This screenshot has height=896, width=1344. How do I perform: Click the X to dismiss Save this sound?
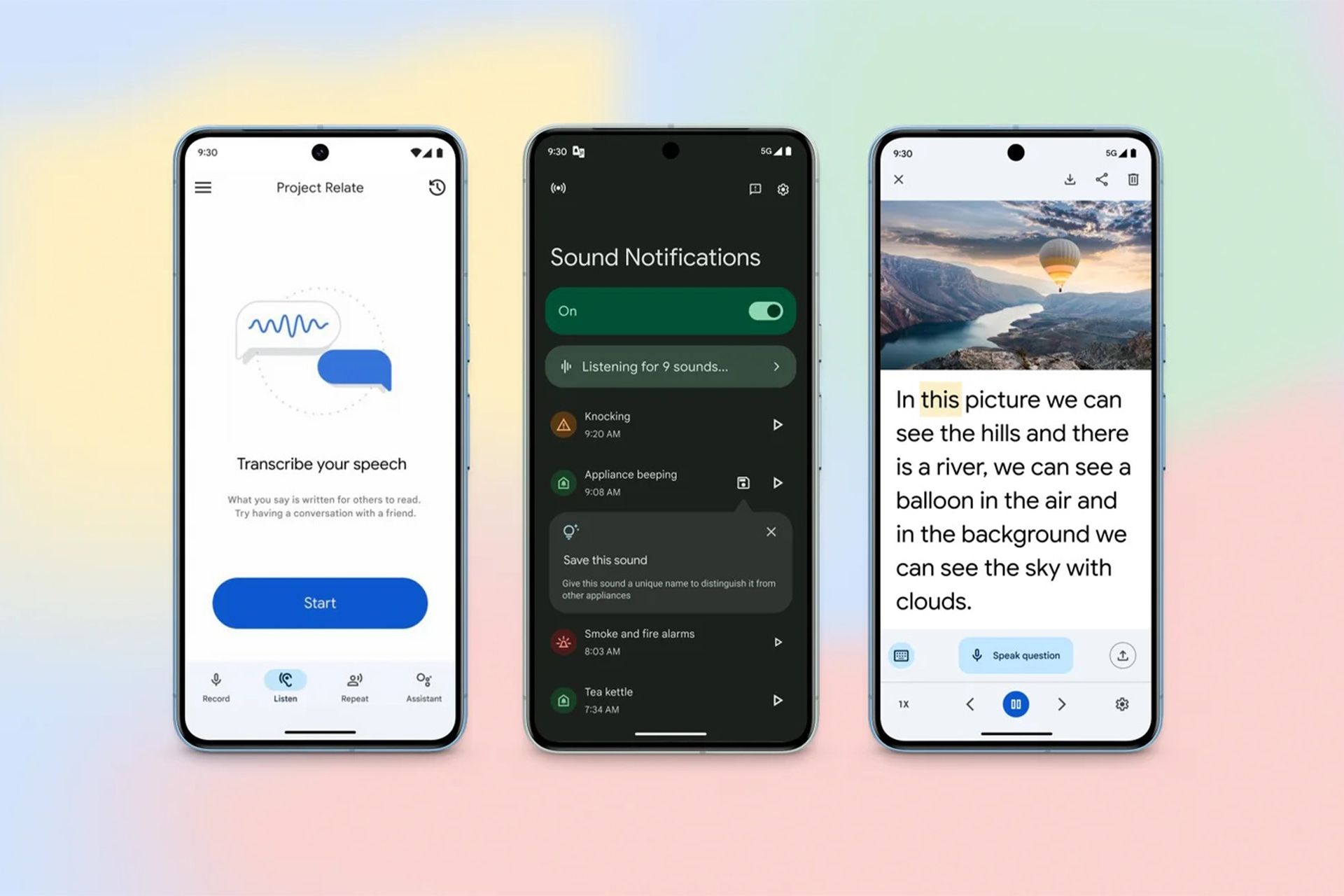[x=771, y=531]
